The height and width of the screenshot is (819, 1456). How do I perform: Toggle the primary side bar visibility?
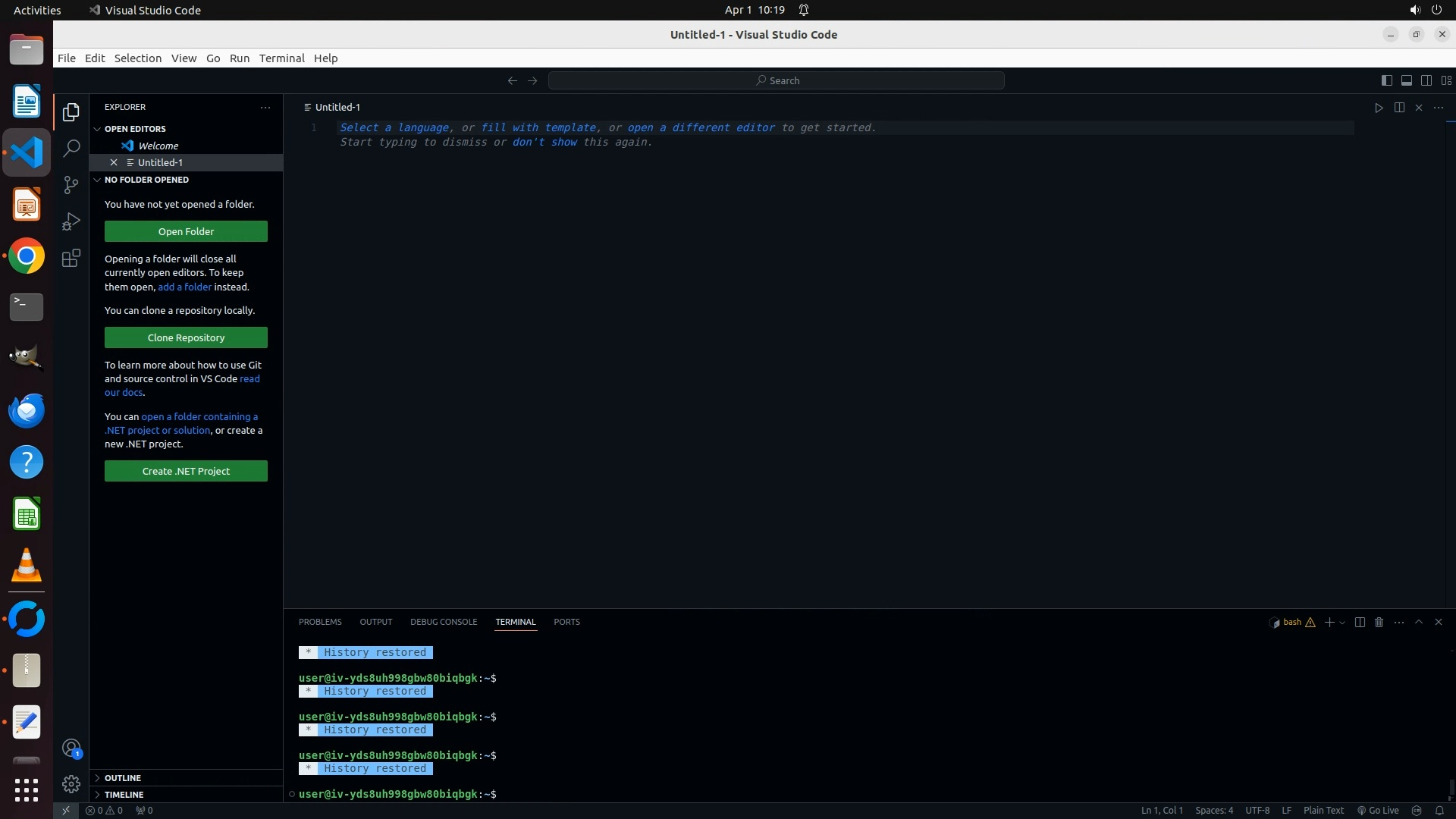click(1386, 80)
